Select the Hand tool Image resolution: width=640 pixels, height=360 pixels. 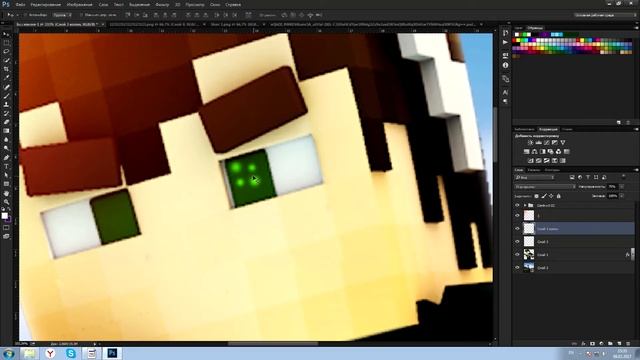click(x=6, y=193)
